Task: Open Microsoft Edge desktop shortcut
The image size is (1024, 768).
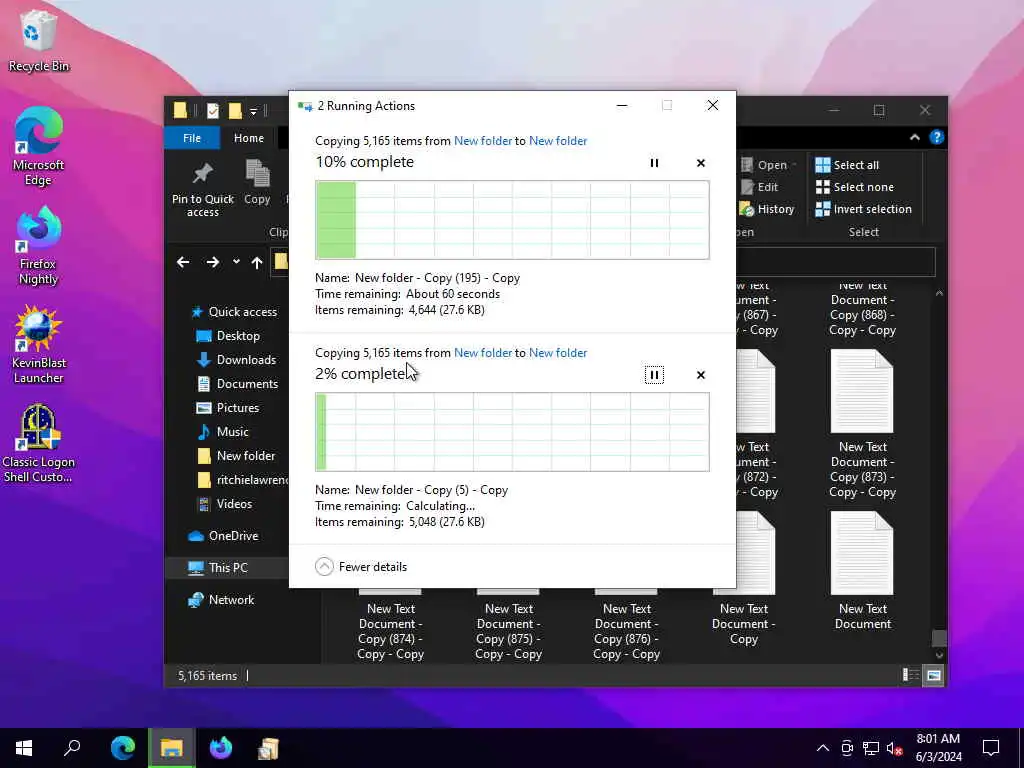Action: click(x=39, y=147)
